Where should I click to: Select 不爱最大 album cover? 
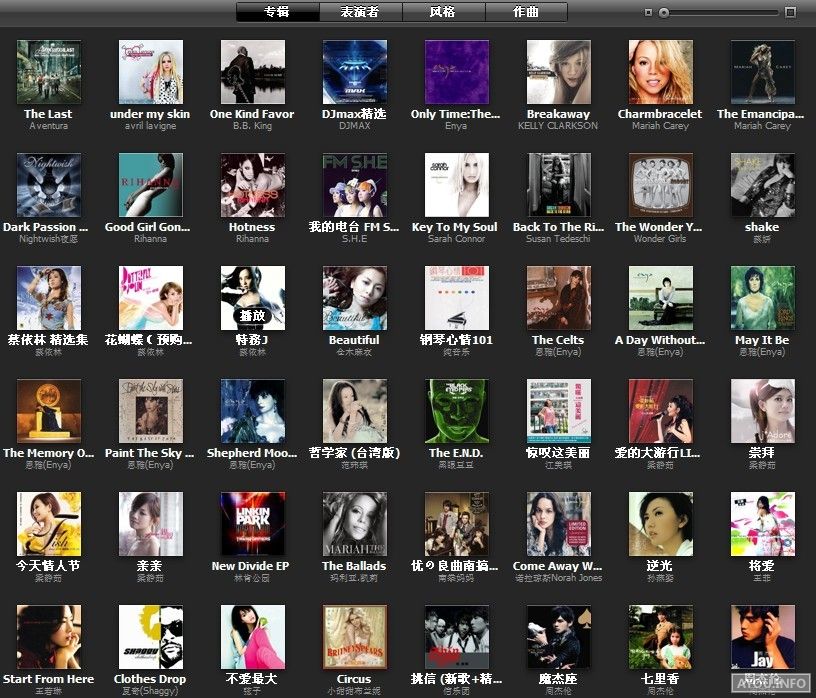point(253,637)
